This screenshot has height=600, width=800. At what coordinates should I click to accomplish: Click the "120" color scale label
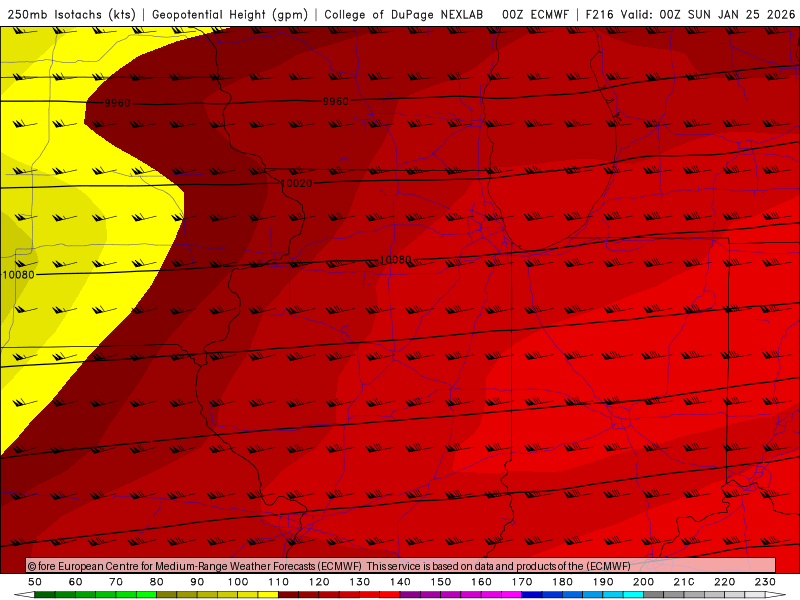(319, 582)
